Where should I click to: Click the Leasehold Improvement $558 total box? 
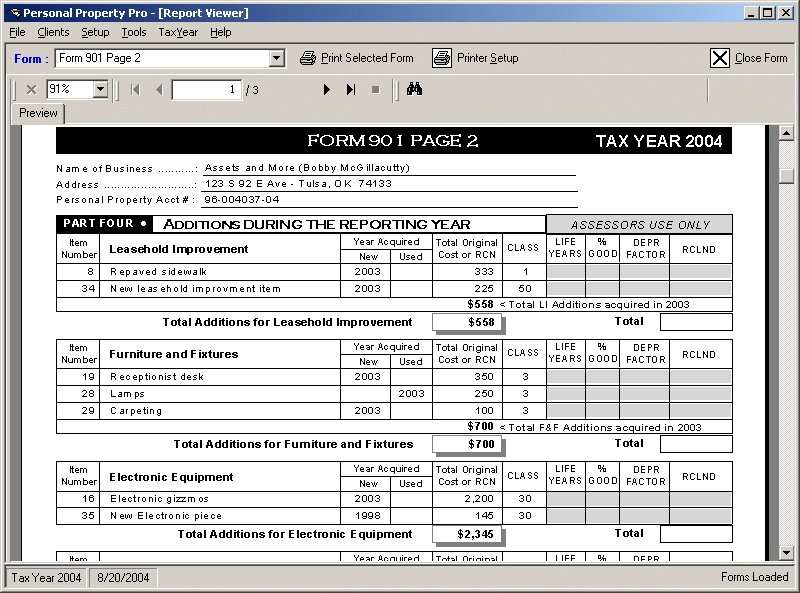(467, 322)
